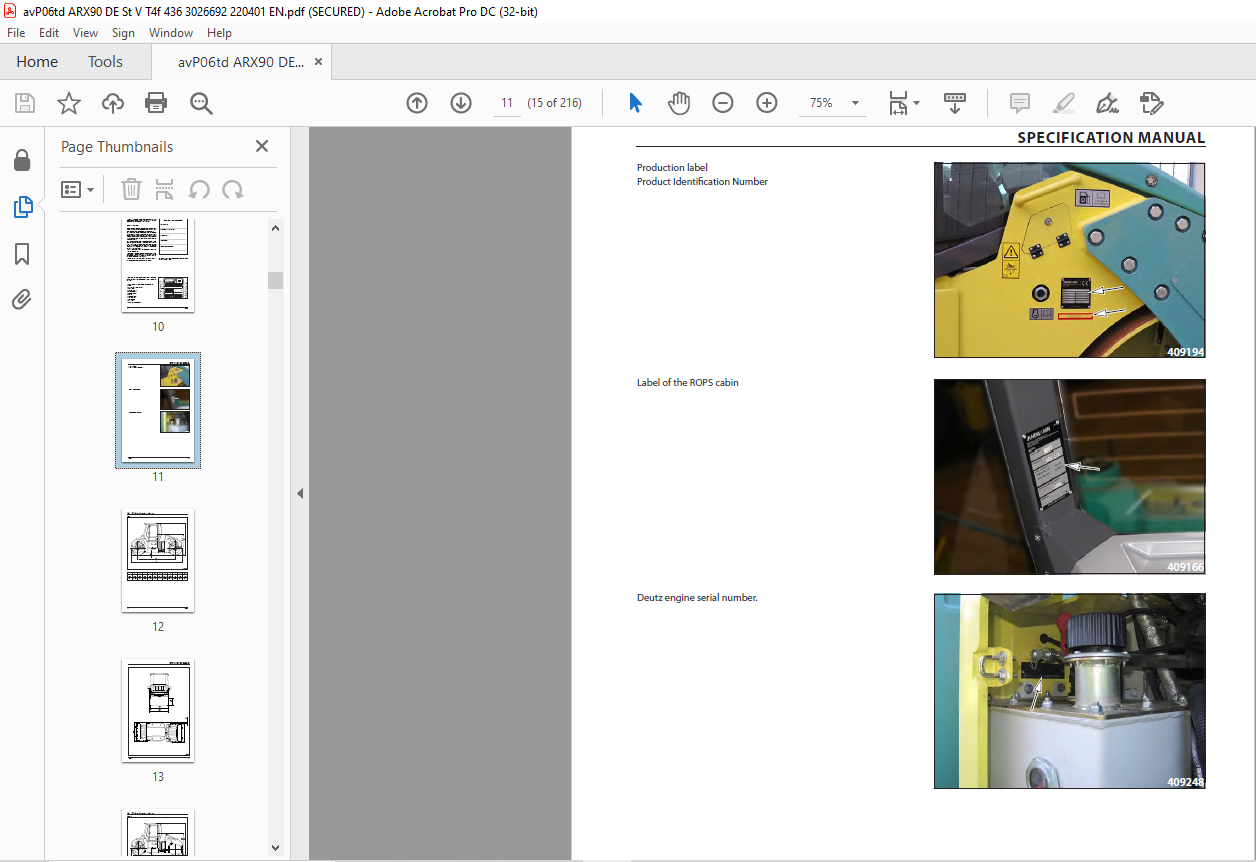Open the File menu
This screenshot has width=1256, height=862.
pyautogui.click(x=16, y=33)
